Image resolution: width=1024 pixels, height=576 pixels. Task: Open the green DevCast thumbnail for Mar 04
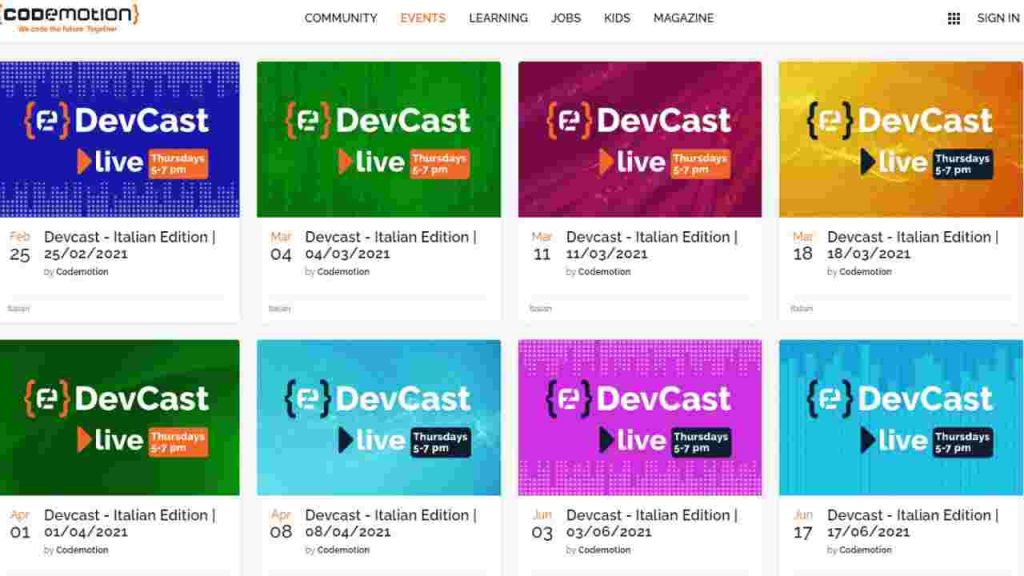(379, 139)
